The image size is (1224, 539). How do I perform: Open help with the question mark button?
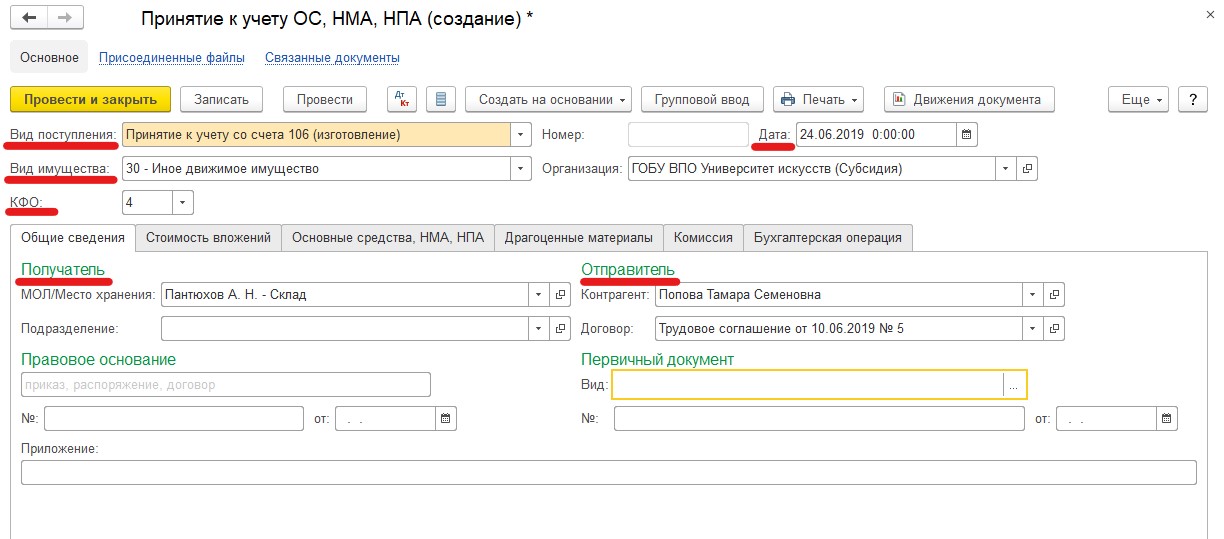coord(1192,99)
